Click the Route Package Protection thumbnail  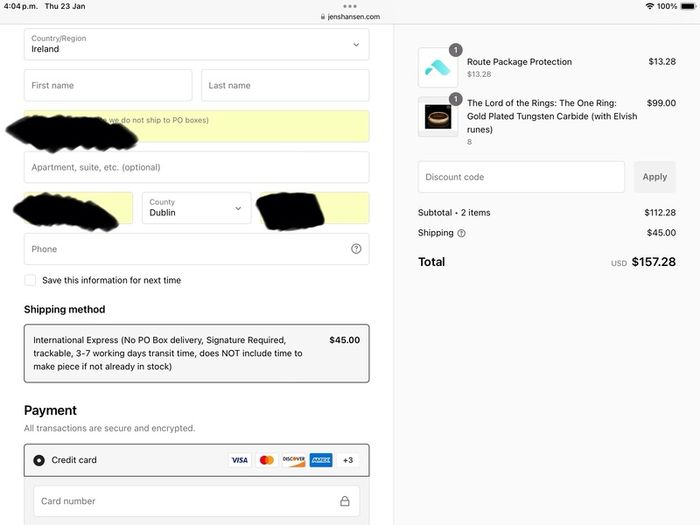[x=438, y=67]
